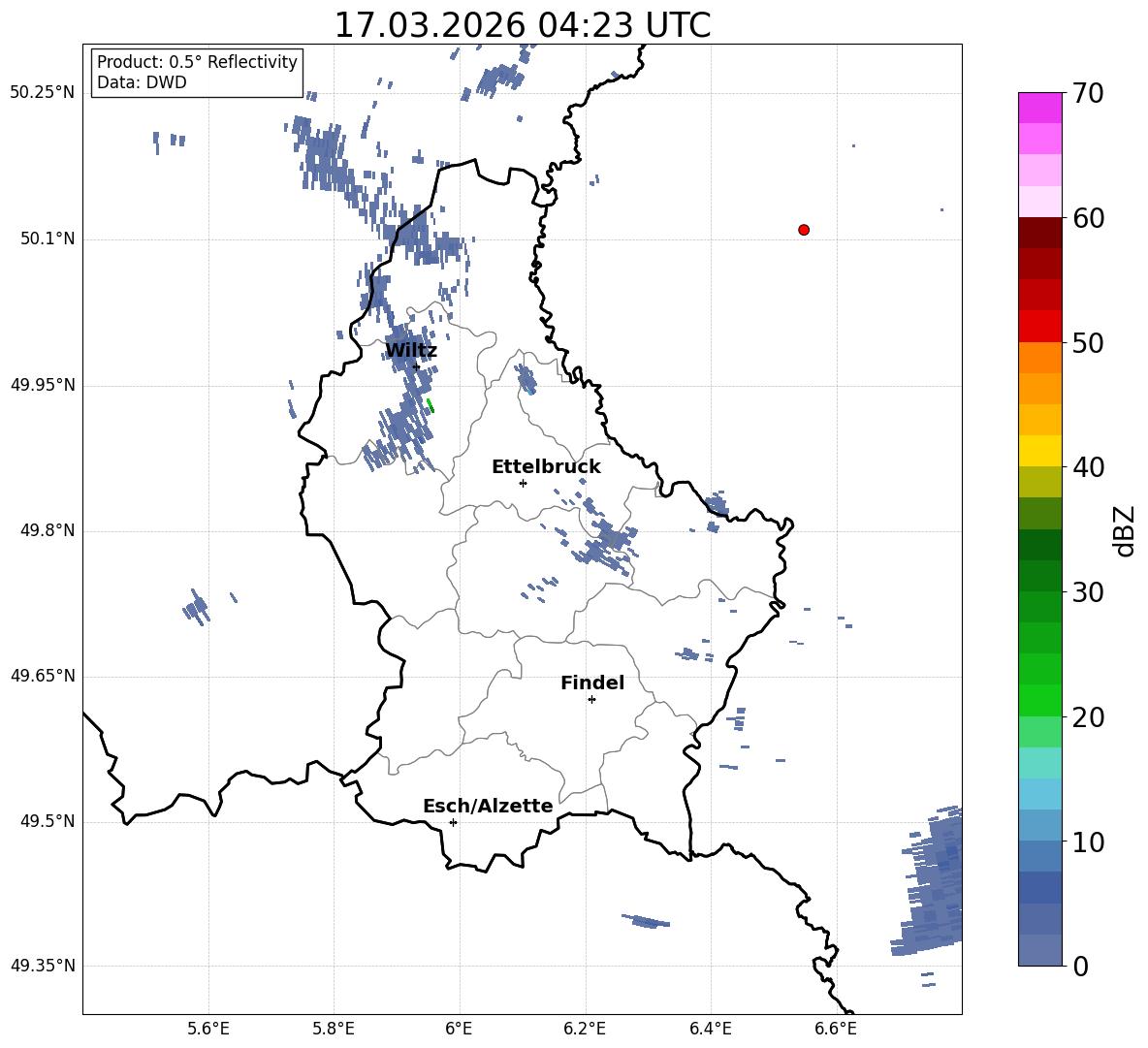Click the yellow colorbar segment above 40
Image resolution: width=1148 pixels, height=1048 pixels.
point(1039,451)
